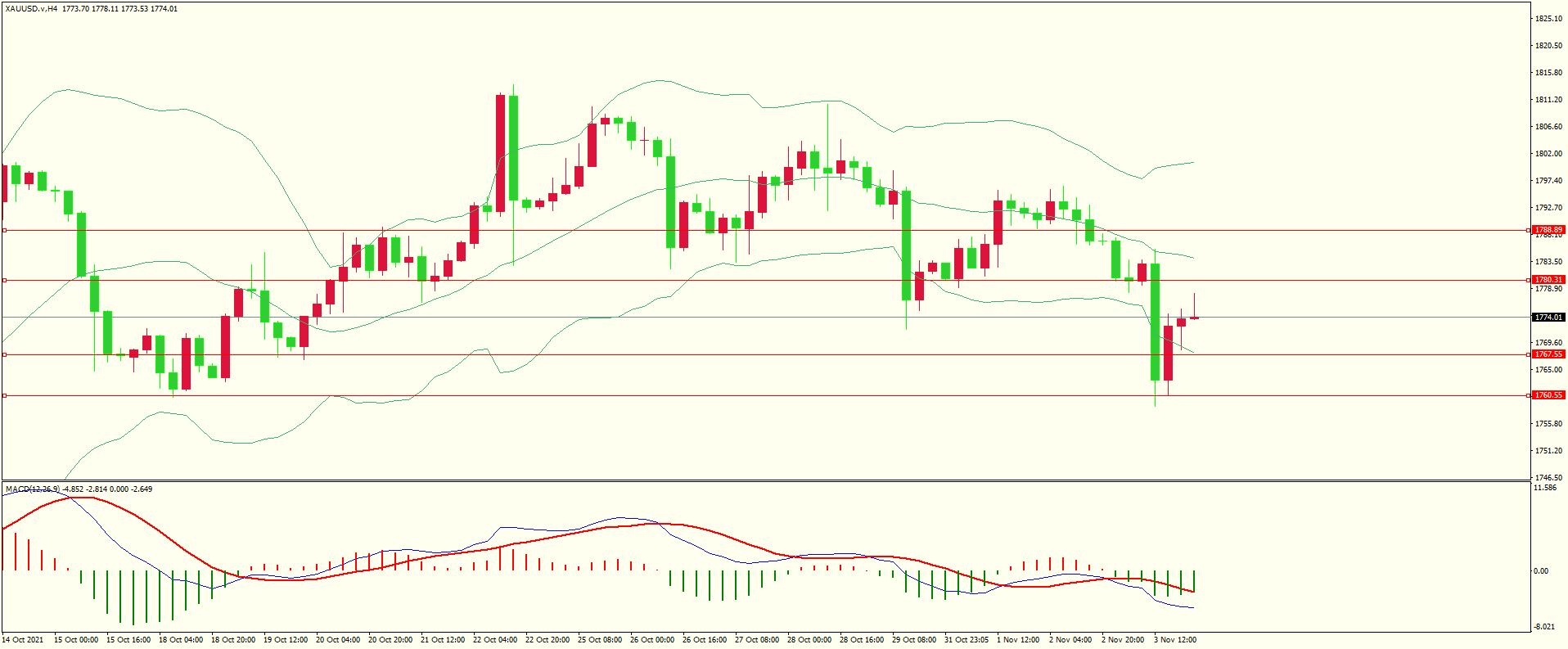Click the 15 Oct 16:00 time label

click(x=128, y=640)
